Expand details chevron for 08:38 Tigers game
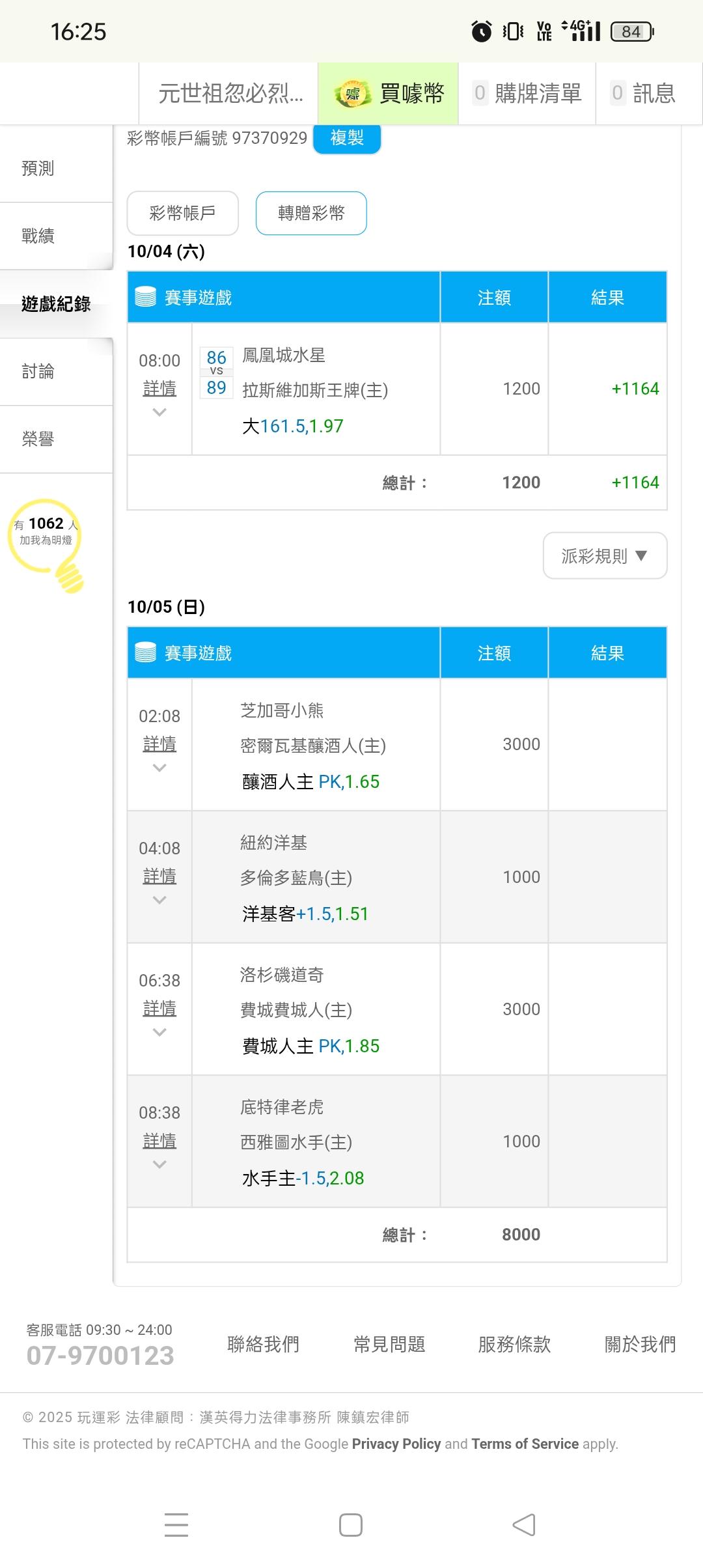The width and height of the screenshot is (703, 1568). [159, 1164]
